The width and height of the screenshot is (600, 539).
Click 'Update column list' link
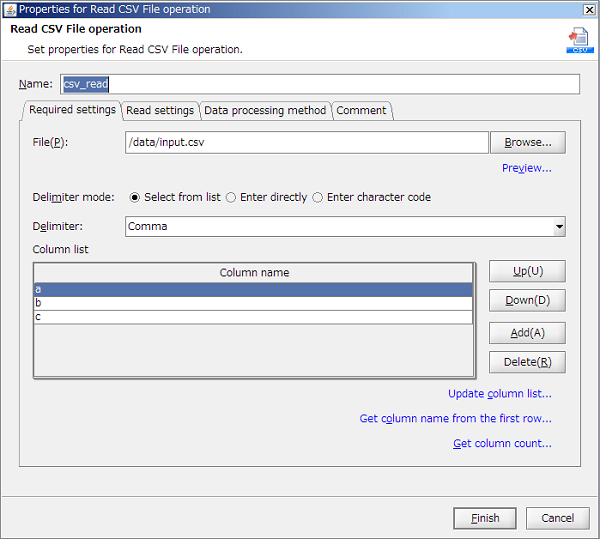point(499,394)
